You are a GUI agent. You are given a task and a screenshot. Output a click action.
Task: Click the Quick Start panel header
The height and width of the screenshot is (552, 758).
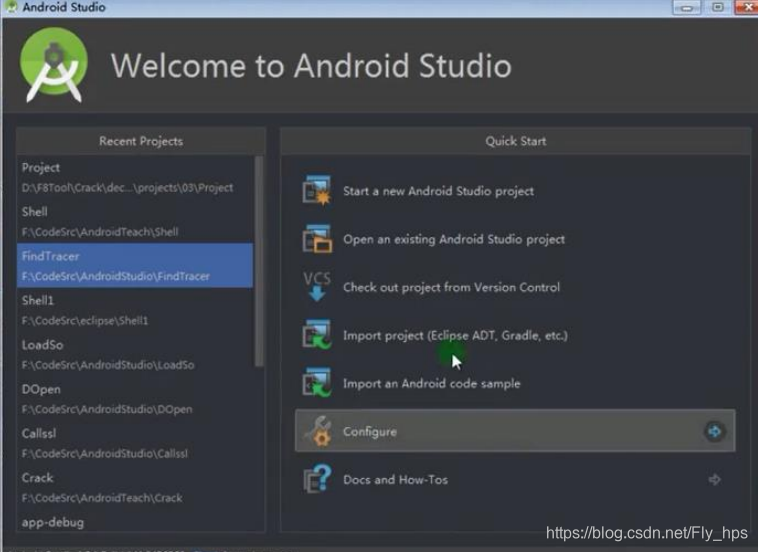tap(515, 141)
